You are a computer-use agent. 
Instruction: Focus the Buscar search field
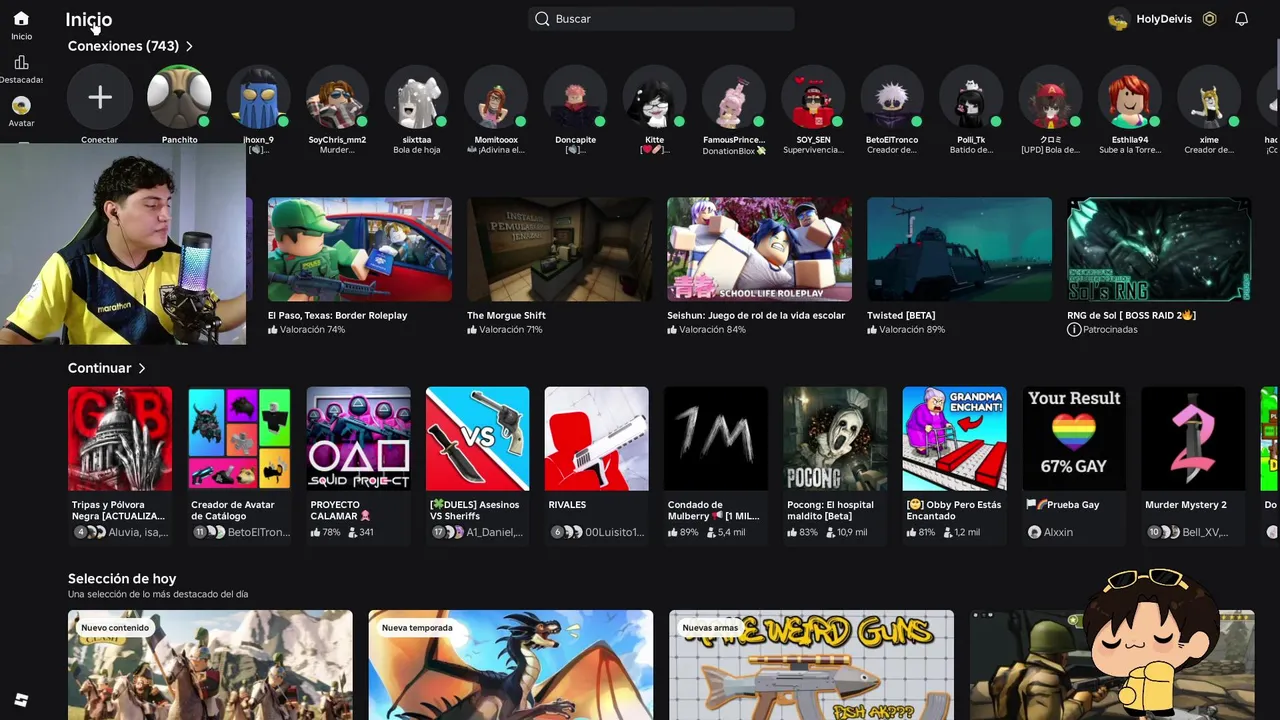point(661,19)
